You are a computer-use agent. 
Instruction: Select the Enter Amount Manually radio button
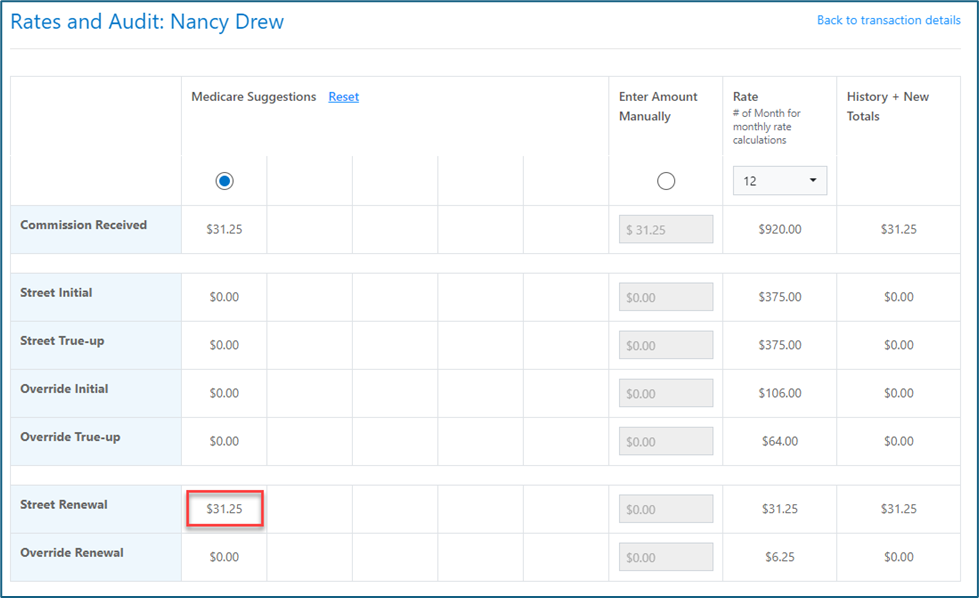click(666, 181)
